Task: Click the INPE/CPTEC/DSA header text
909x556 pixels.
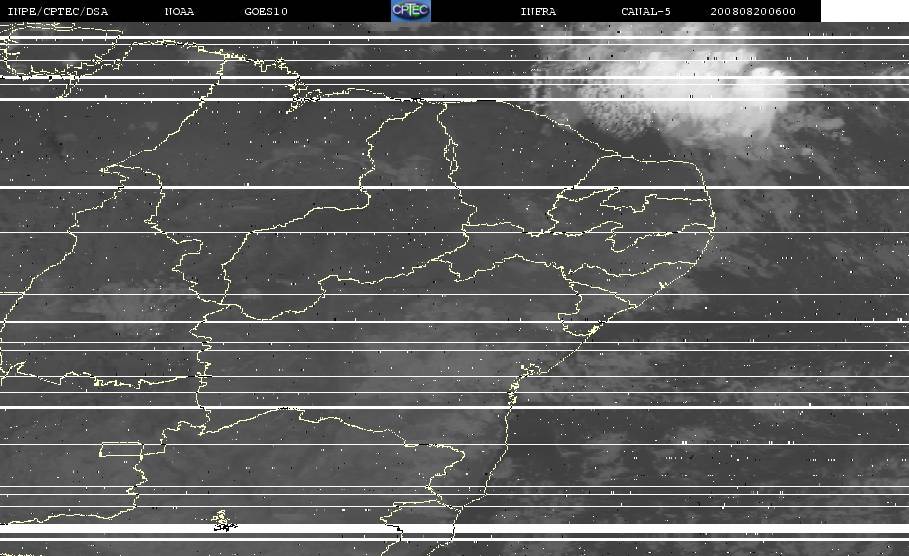Action: [x=58, y=12]
